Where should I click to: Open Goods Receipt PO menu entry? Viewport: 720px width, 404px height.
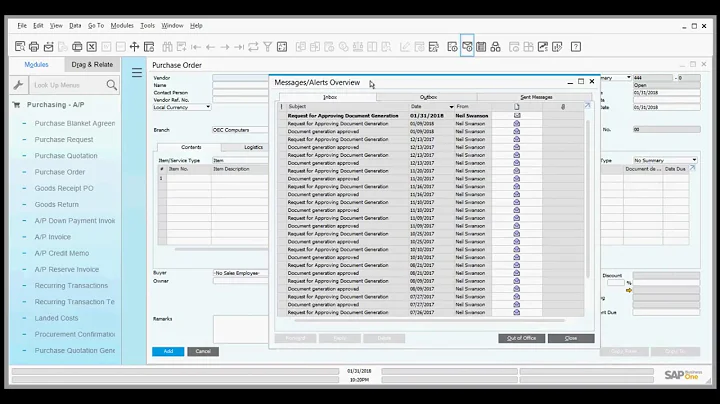pos(64,188)
